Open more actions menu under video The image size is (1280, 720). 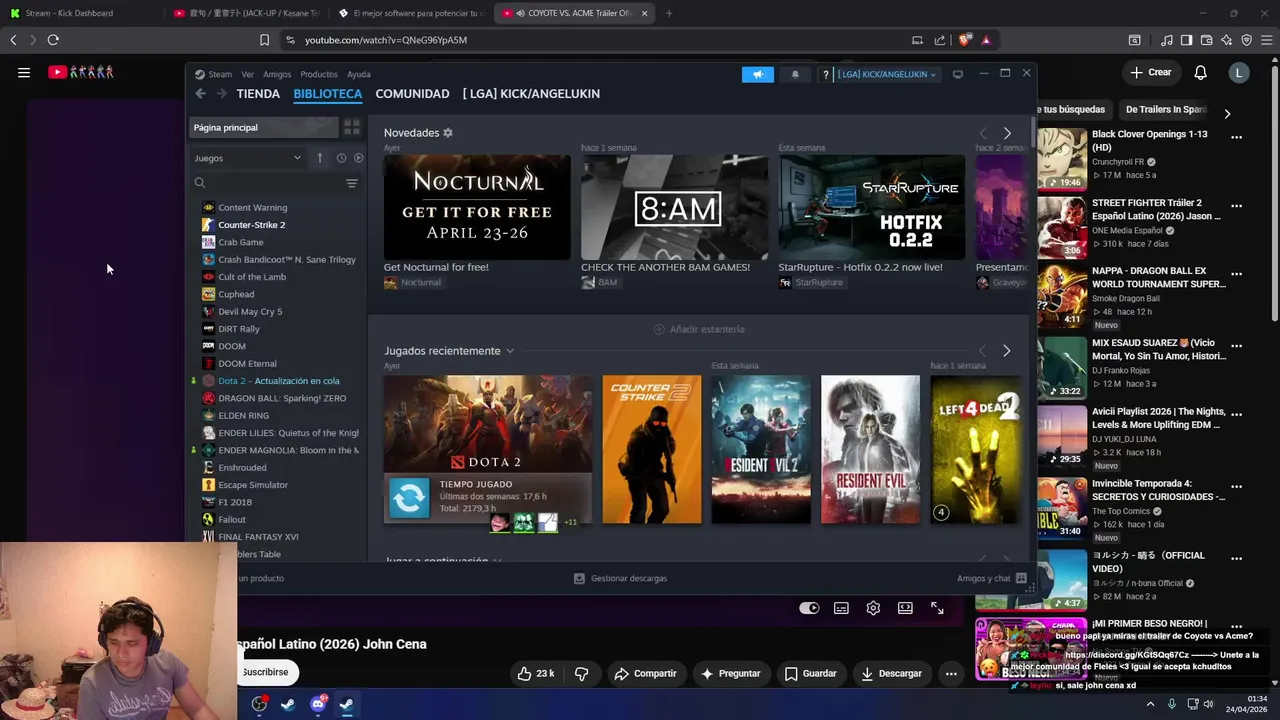951,673
